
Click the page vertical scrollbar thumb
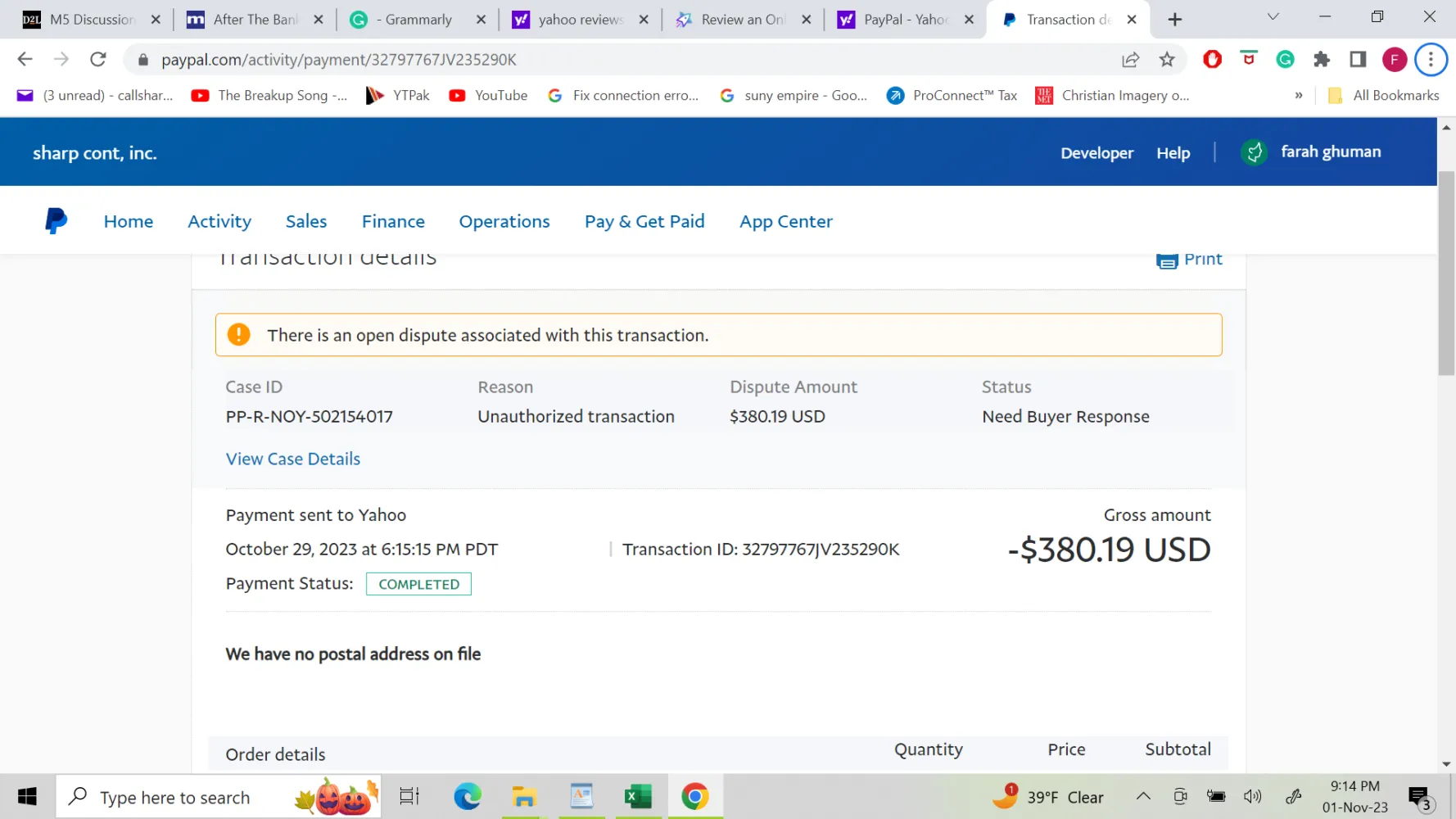[1446, 273]
